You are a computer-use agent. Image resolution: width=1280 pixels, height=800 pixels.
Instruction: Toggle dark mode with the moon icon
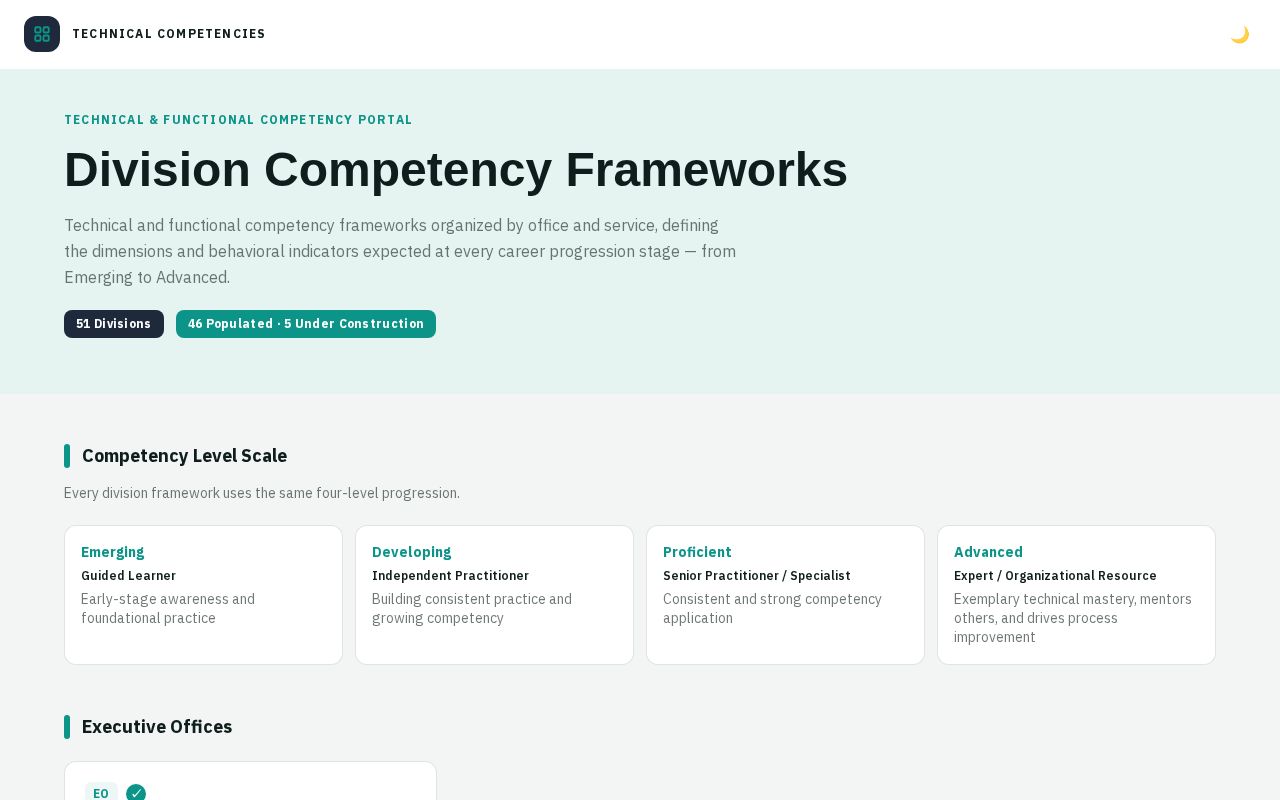point(1240,34)
